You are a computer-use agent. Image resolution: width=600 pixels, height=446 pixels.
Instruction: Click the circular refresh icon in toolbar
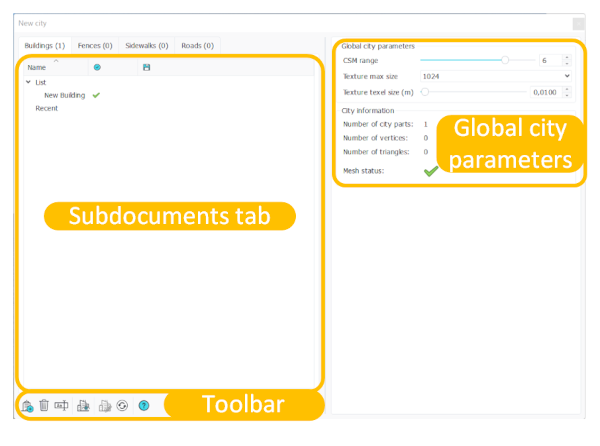click(x=122, y=406)
